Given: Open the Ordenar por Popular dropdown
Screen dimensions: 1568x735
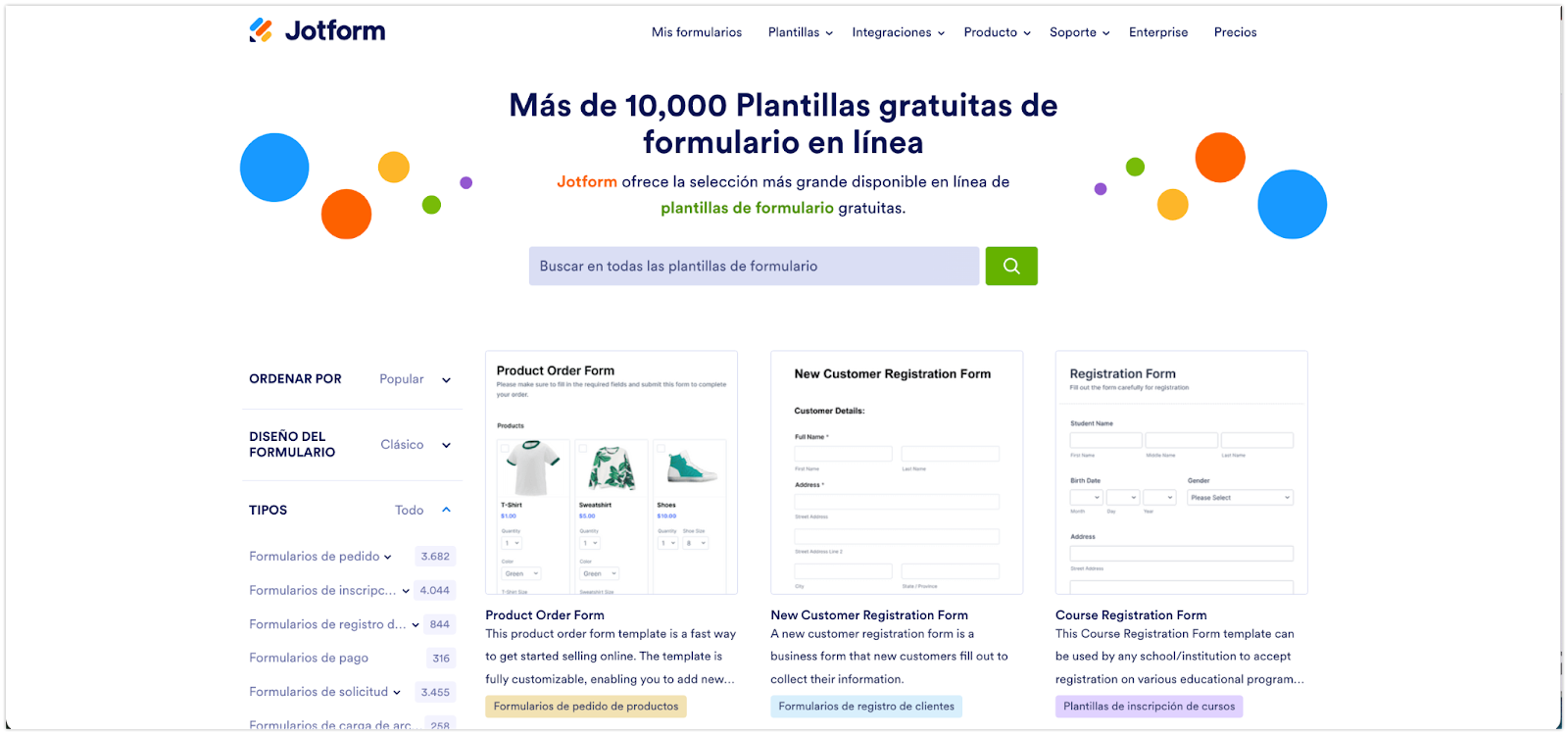Looking at the screenshot, I should point(416,379).
